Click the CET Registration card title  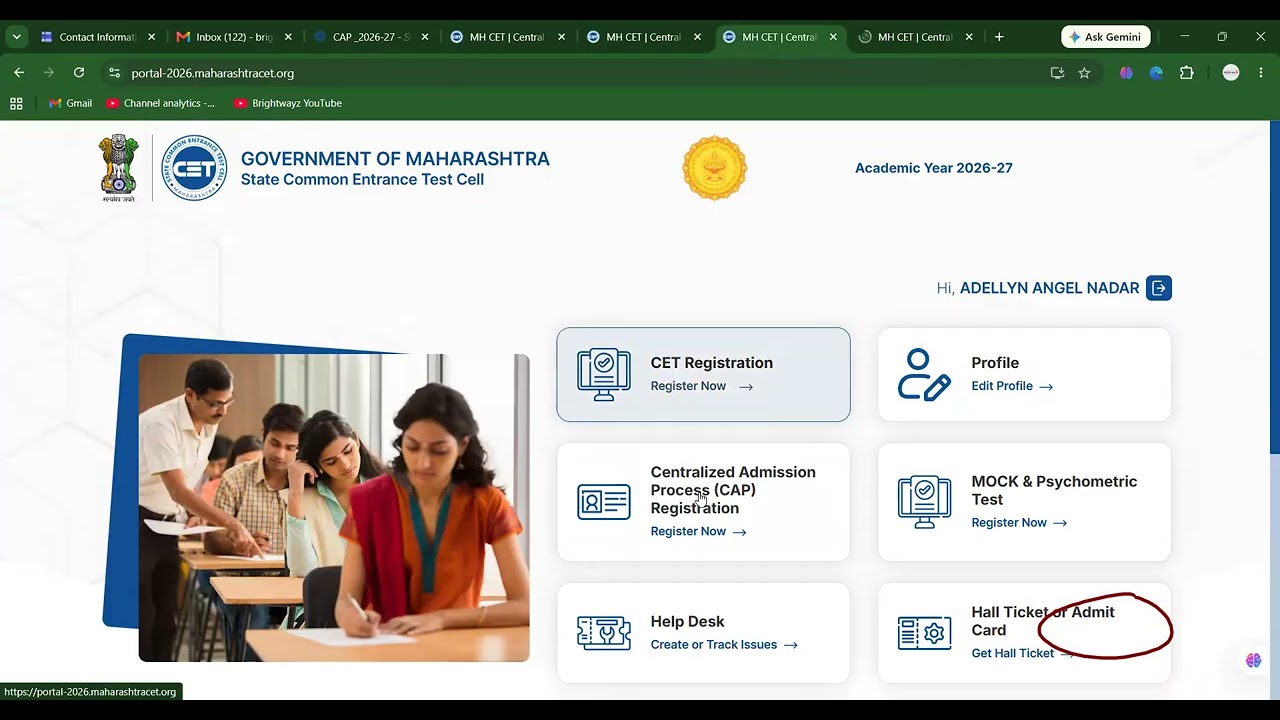(x=711, y=363)
